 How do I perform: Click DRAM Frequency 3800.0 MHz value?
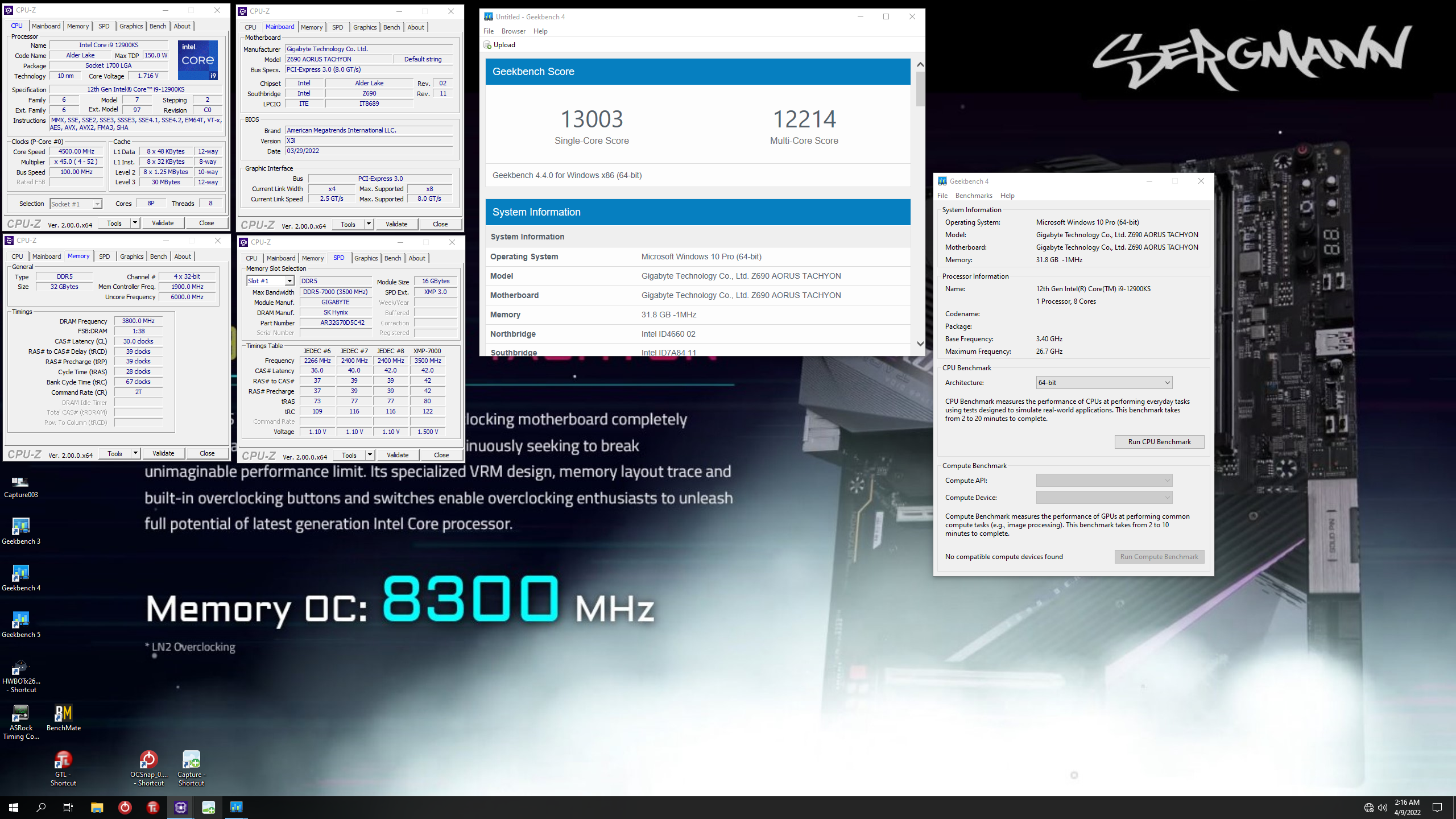click(x=138, y=321)
